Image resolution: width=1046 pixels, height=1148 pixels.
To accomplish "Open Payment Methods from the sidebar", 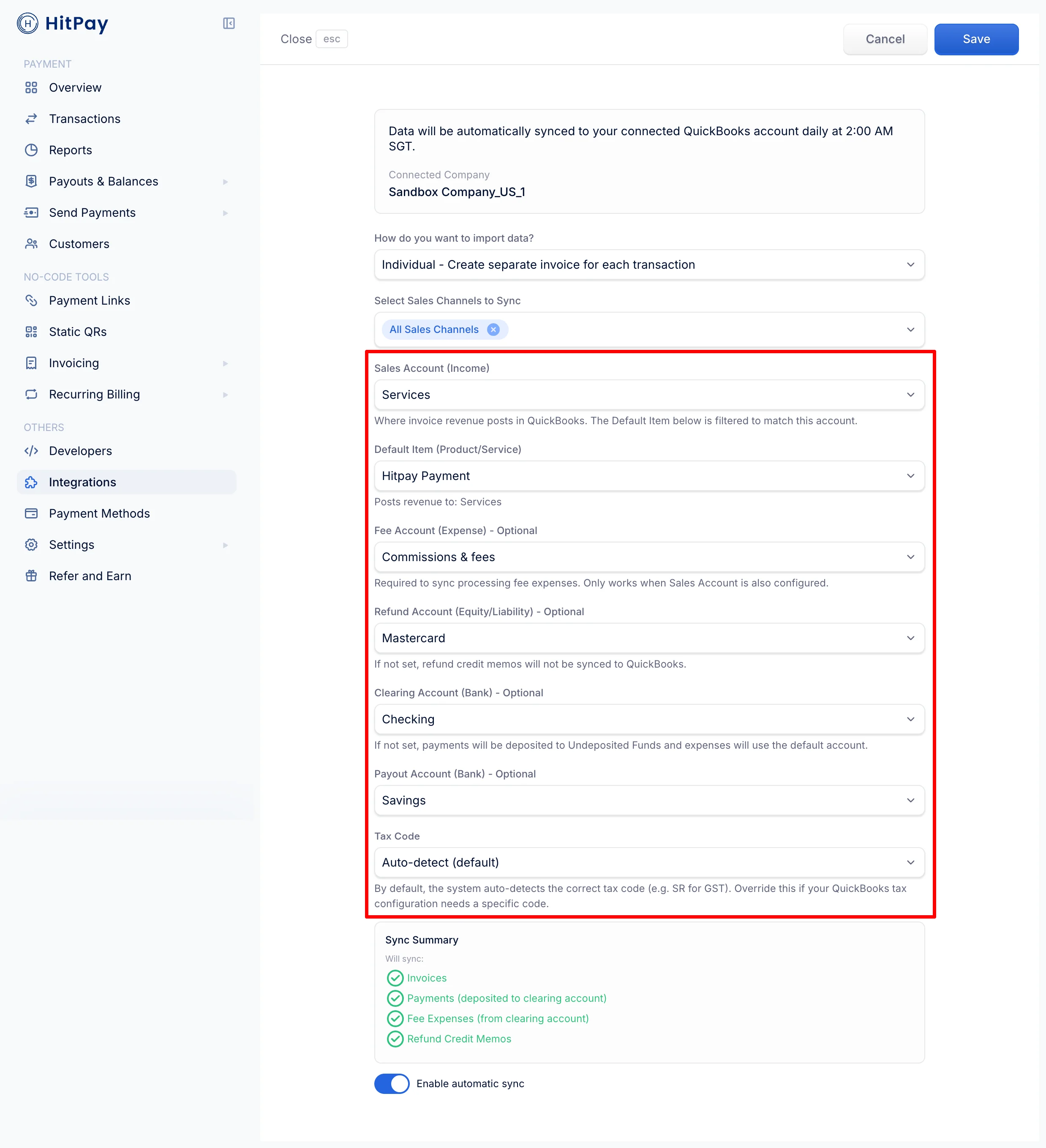I will pyautogui.click(x=126, y=514).
